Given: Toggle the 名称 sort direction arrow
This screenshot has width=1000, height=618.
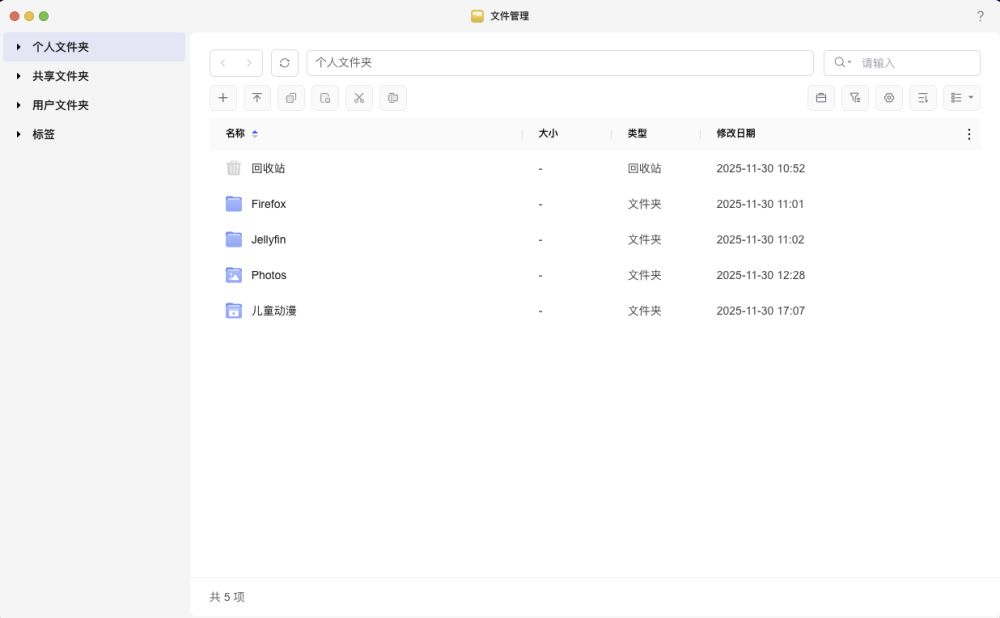Looking at the screenshot, I should [x=254, y=133].
